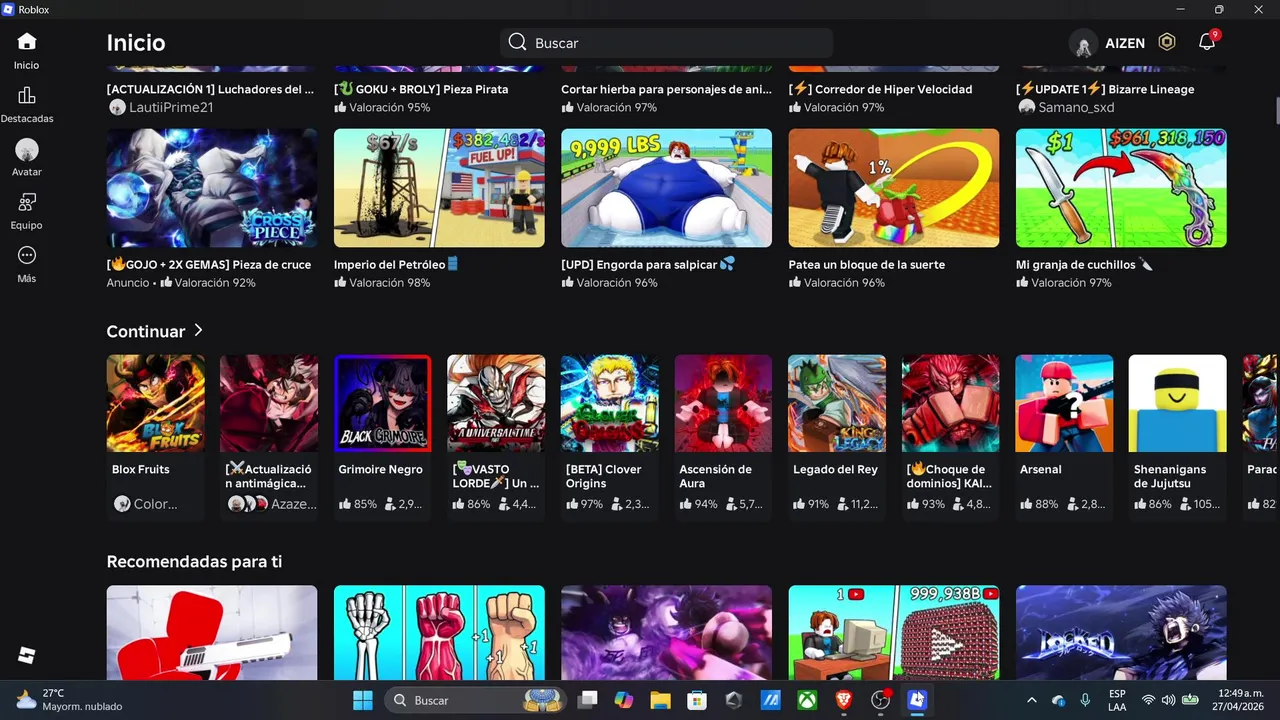Click the active Roblox taskbar icon
The height and width of the screenshot is (720, 1280).
pos(917,700)
